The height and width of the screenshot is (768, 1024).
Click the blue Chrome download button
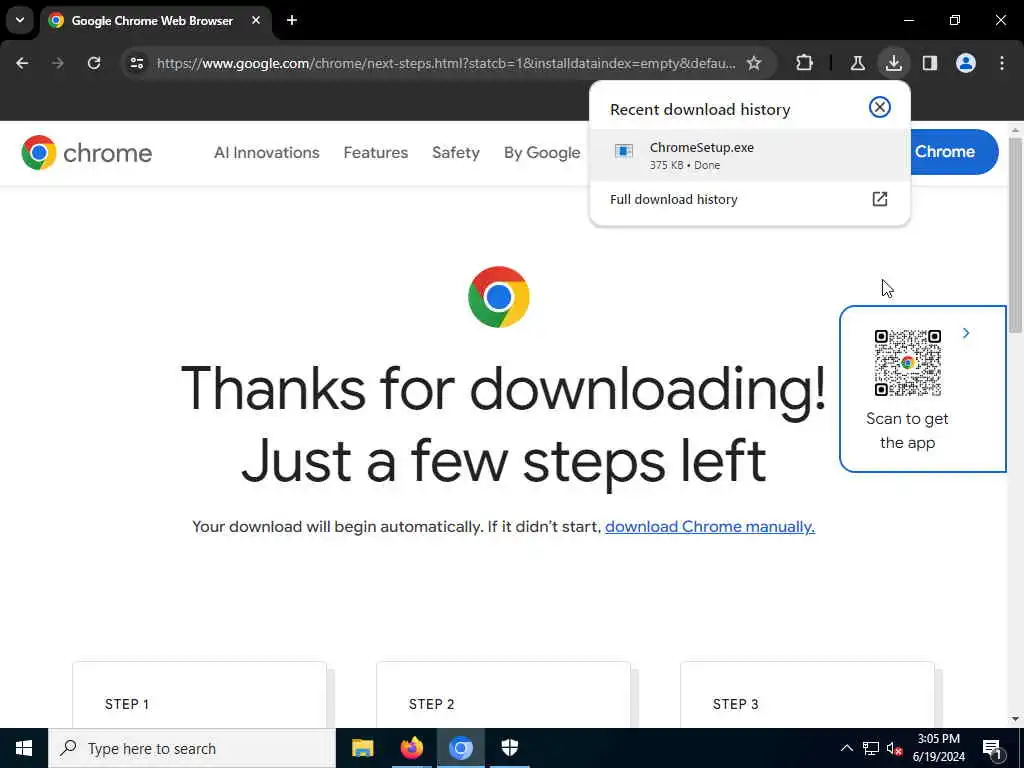(954, 152)
